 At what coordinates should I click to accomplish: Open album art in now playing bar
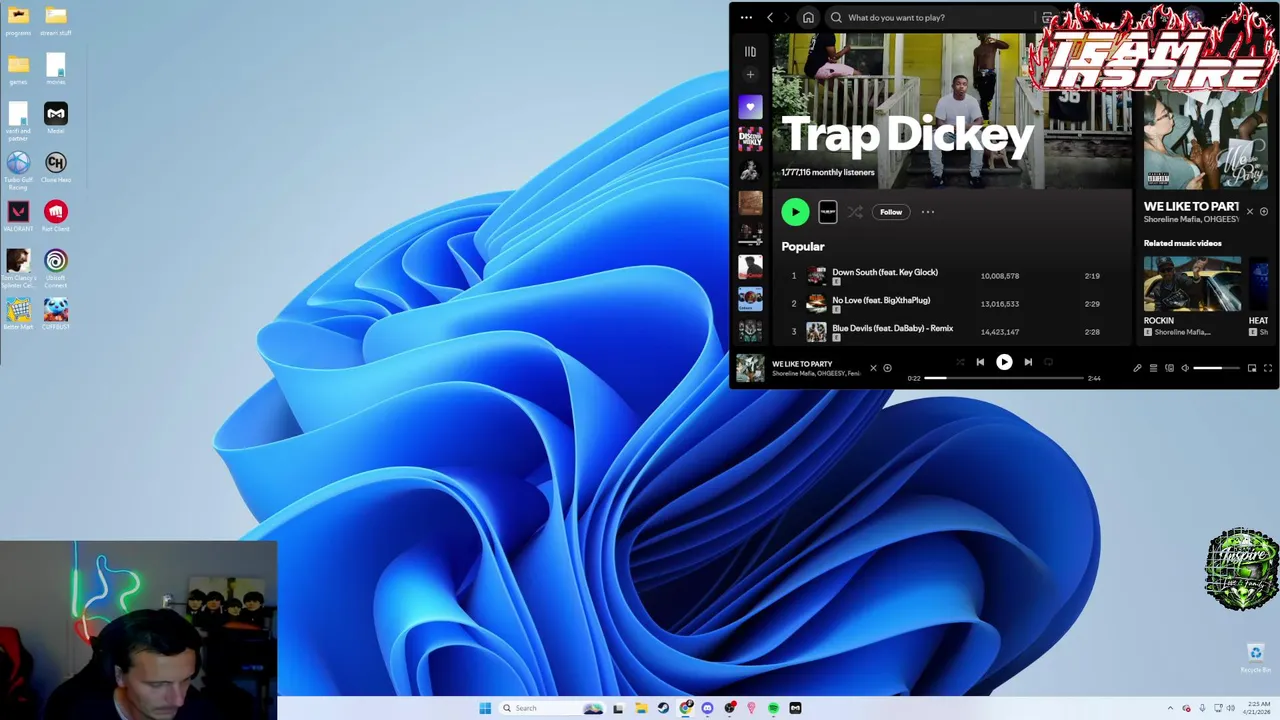point(750,368)
